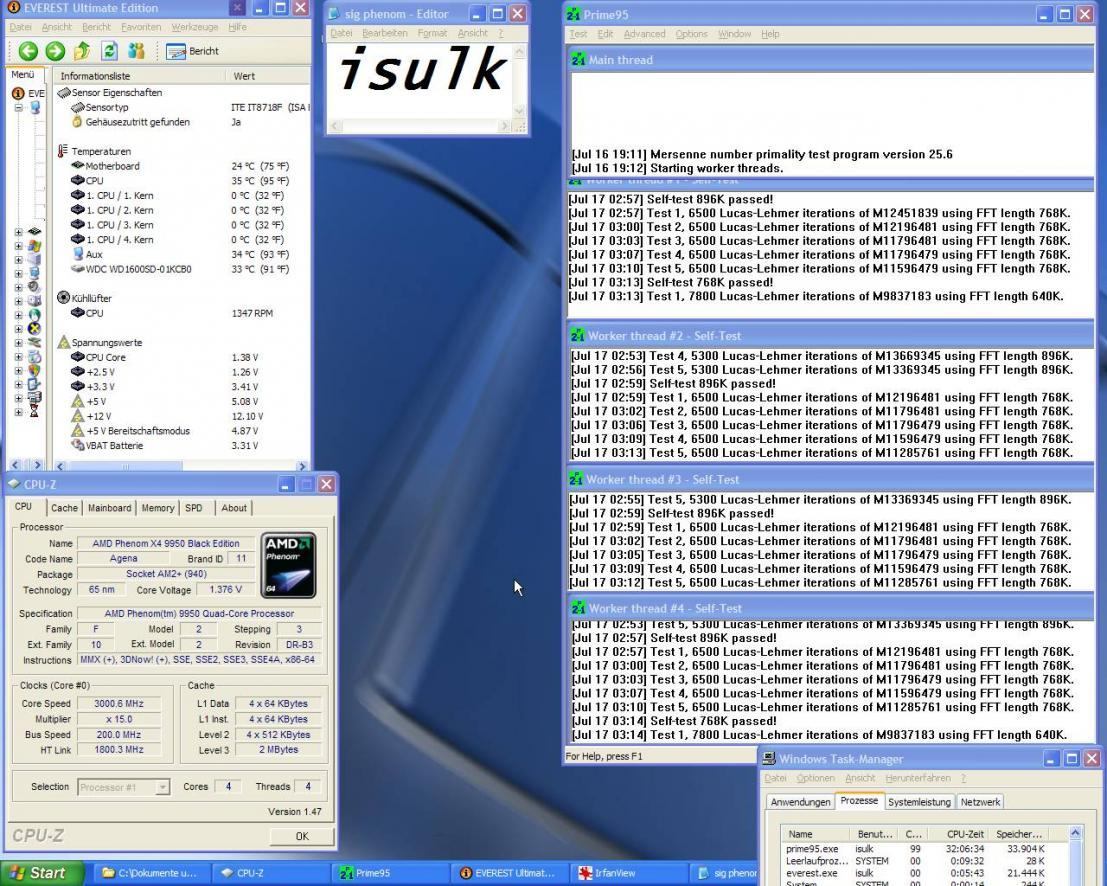Switch to Prime95 on the taskbar
The height and width of the screenshot is (886, 1107).
pos(388,873)
